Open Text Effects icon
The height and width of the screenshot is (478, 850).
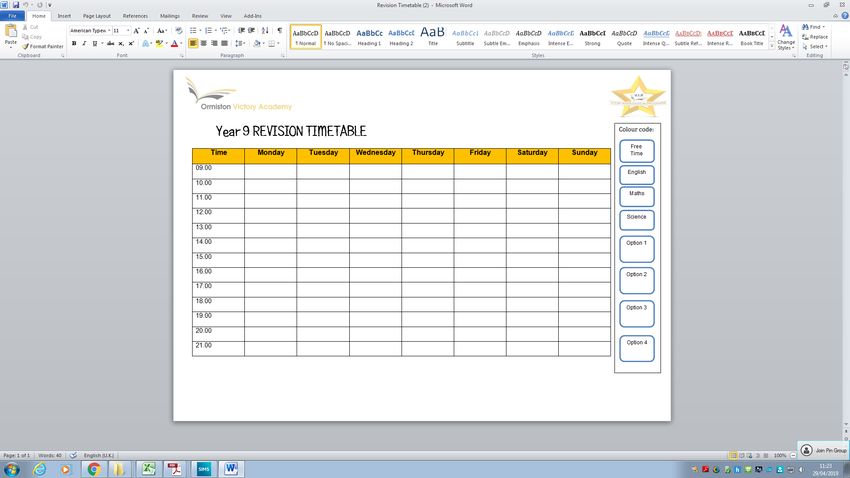click(146, 43)
